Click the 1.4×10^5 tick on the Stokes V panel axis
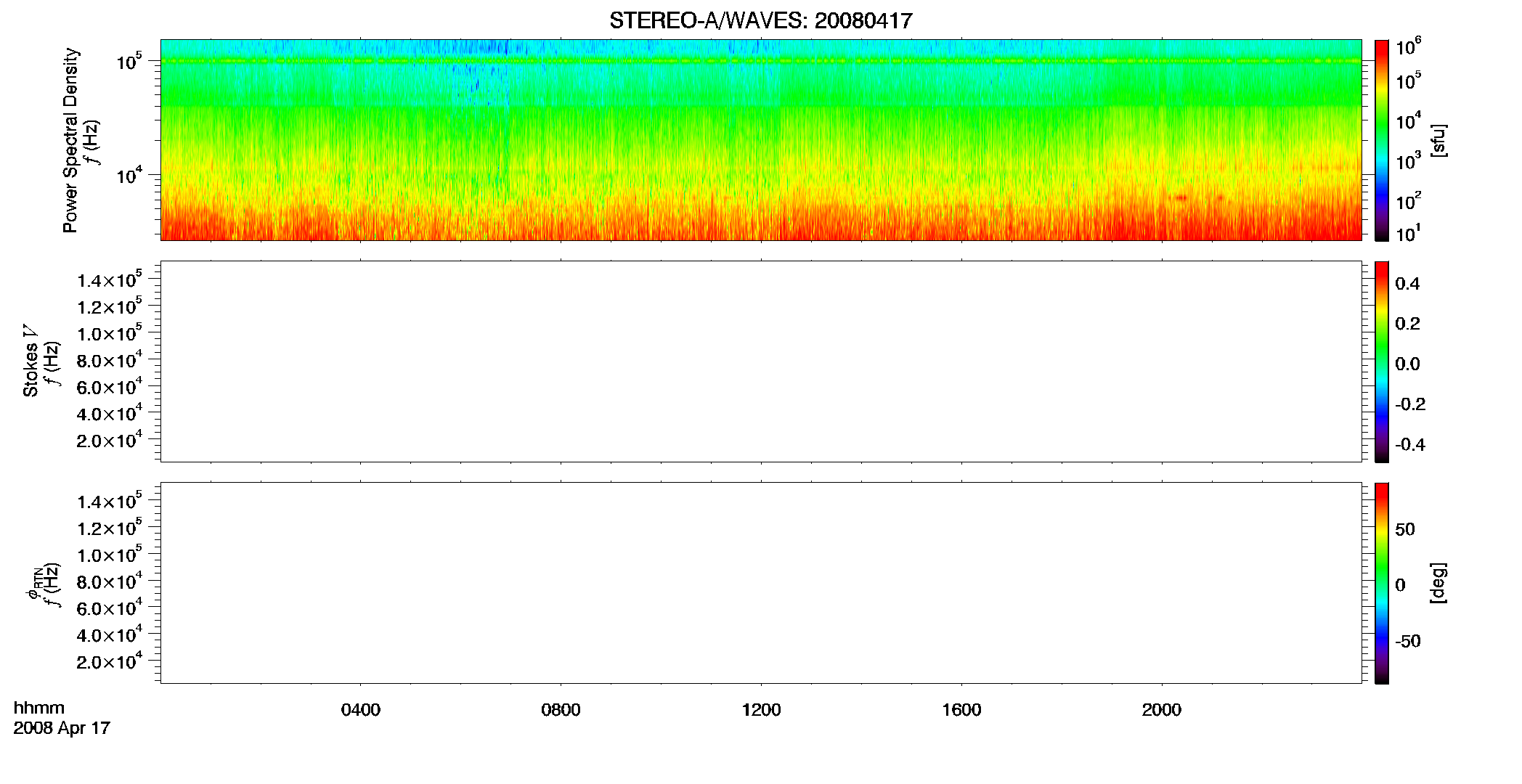Screen dimensions: 1522x784 click(110, 279)
